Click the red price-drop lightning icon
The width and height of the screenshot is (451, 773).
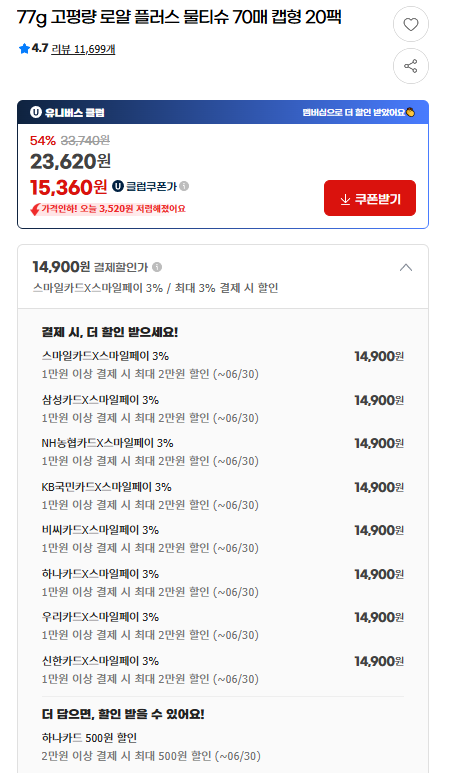(x=35, y=210)
